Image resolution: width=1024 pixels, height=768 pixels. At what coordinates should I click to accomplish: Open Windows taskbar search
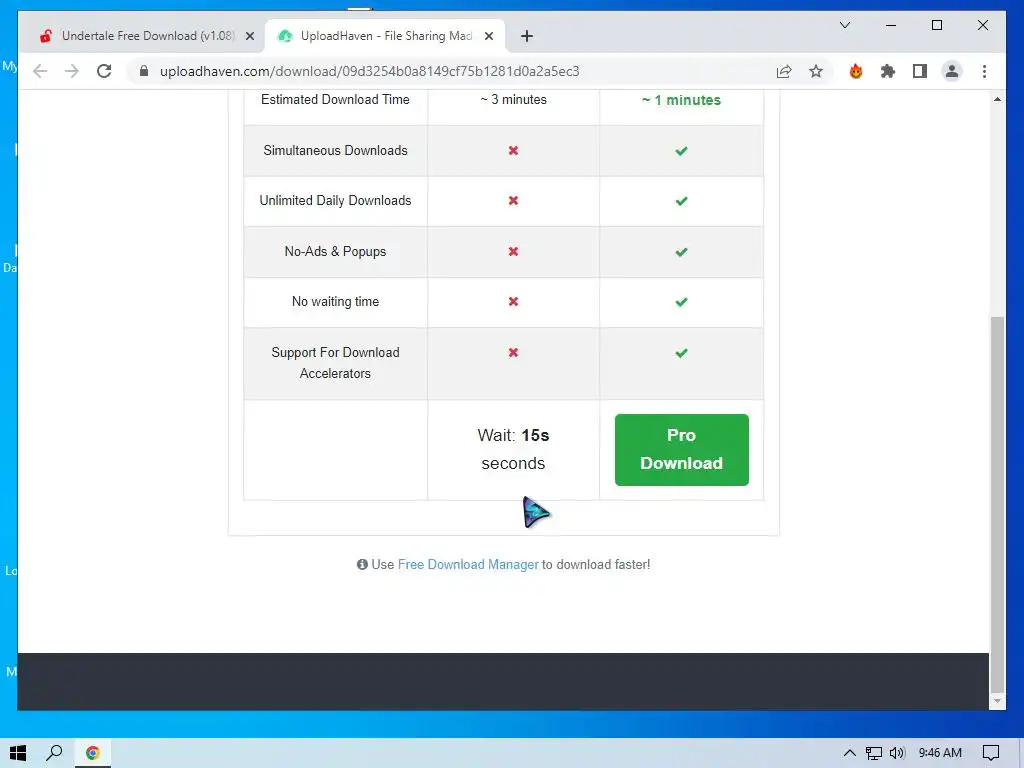(x=54, y=753)
